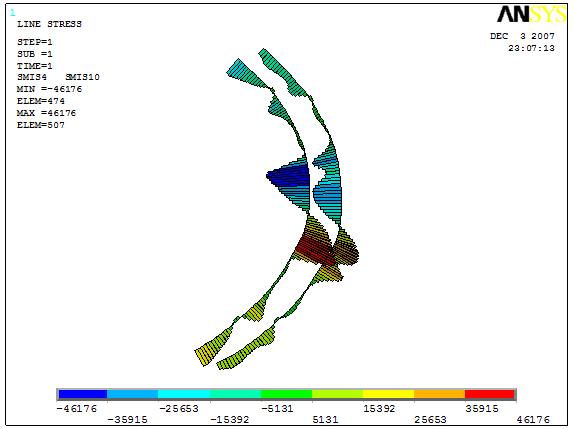
Task: Click the STEP=1 label
Action: pyautogui.click(x=35, y=42)
